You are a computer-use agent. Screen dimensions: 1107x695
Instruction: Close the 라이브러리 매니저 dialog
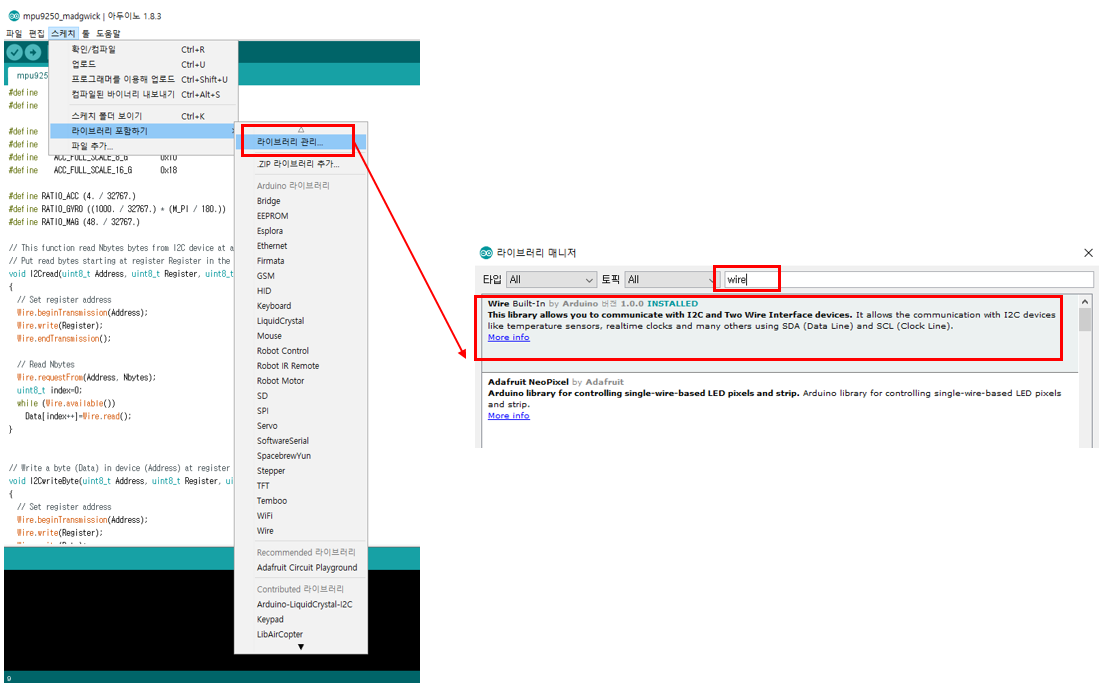pyautogui.click(x=1088, y=253)
